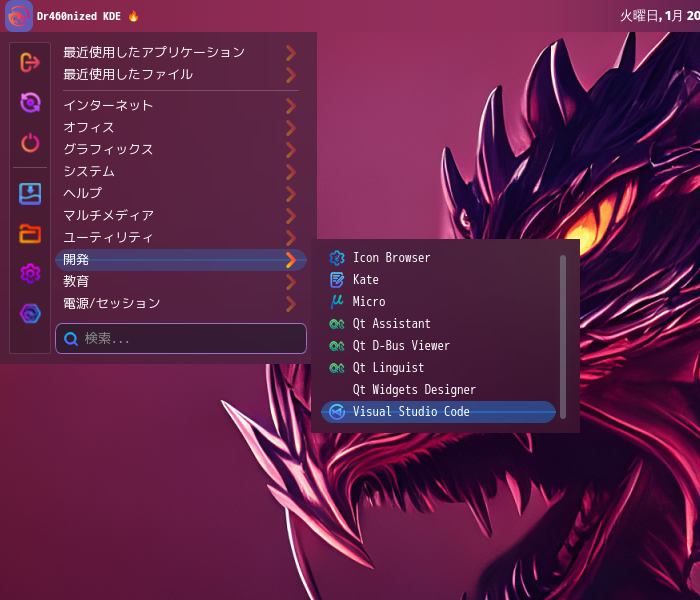Image resolution: width=700 pixels, height=600 pixels.
Task: Click the Visual Studio Code icon
Action: click(337, 412)
